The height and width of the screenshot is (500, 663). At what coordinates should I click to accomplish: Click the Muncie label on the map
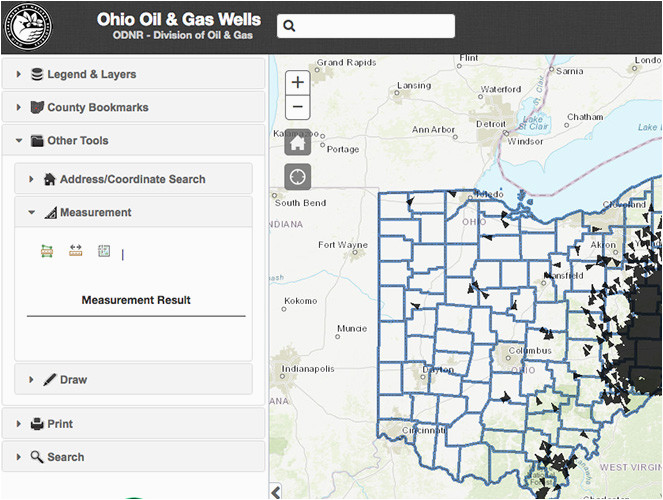(x=352, y=328)
